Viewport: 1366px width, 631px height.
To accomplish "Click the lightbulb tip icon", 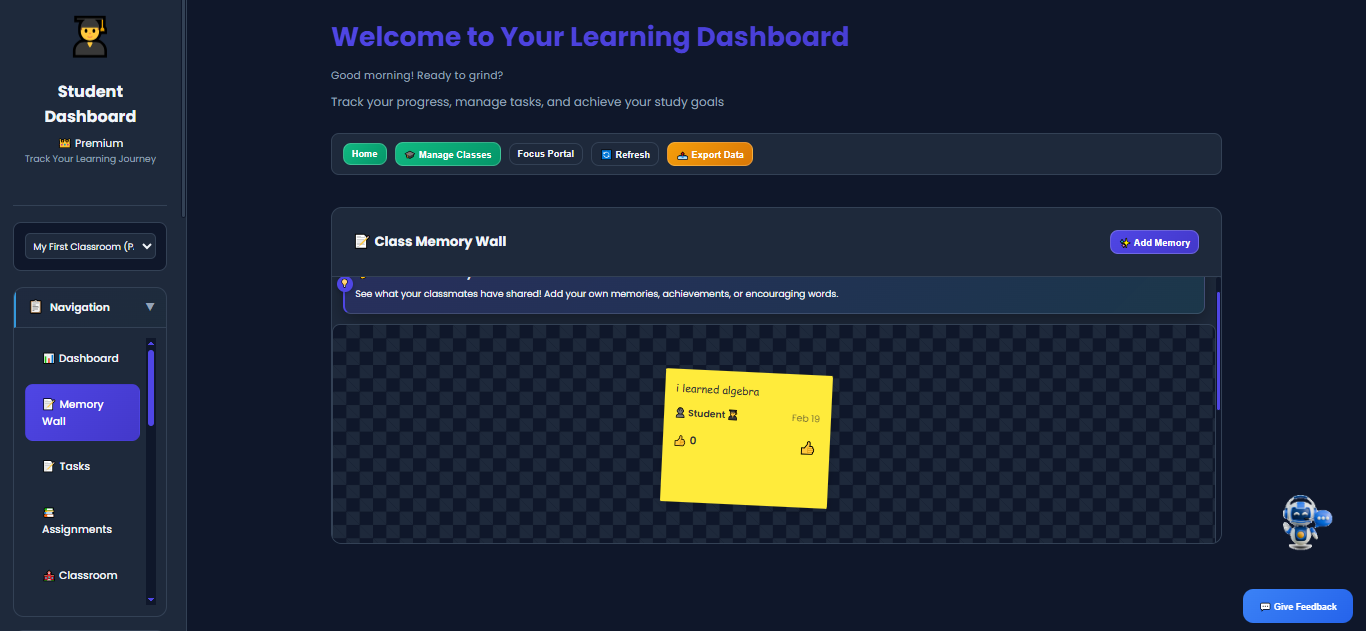I will point(345,284).
